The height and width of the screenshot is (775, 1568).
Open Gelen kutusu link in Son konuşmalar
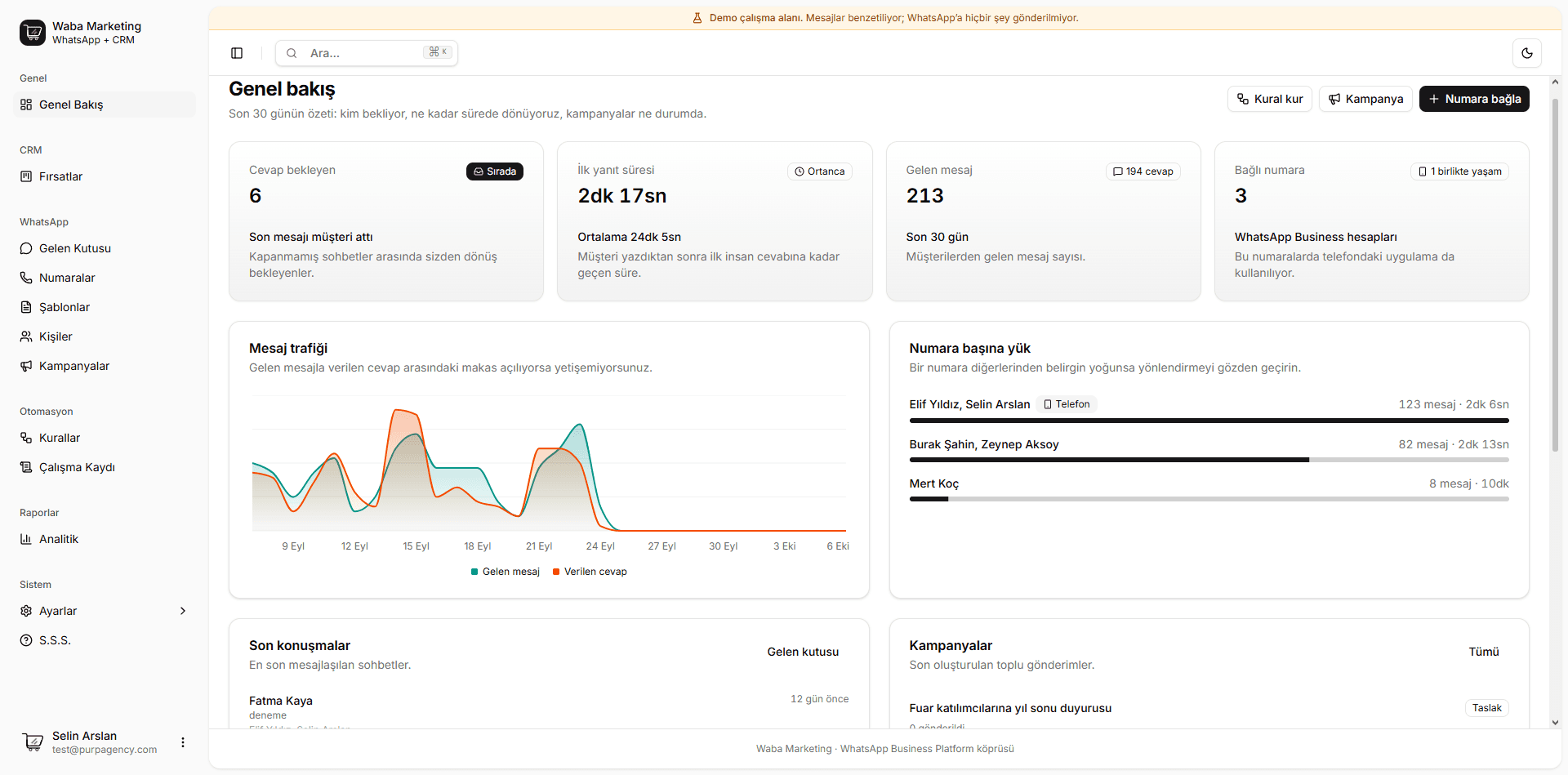point(803,652)
